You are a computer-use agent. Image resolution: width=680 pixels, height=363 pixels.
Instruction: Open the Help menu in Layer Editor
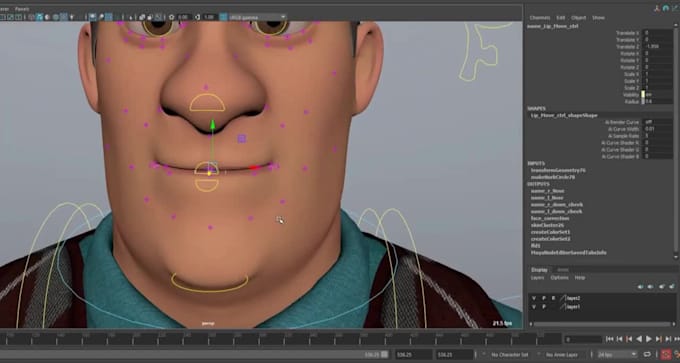(580, 278)
